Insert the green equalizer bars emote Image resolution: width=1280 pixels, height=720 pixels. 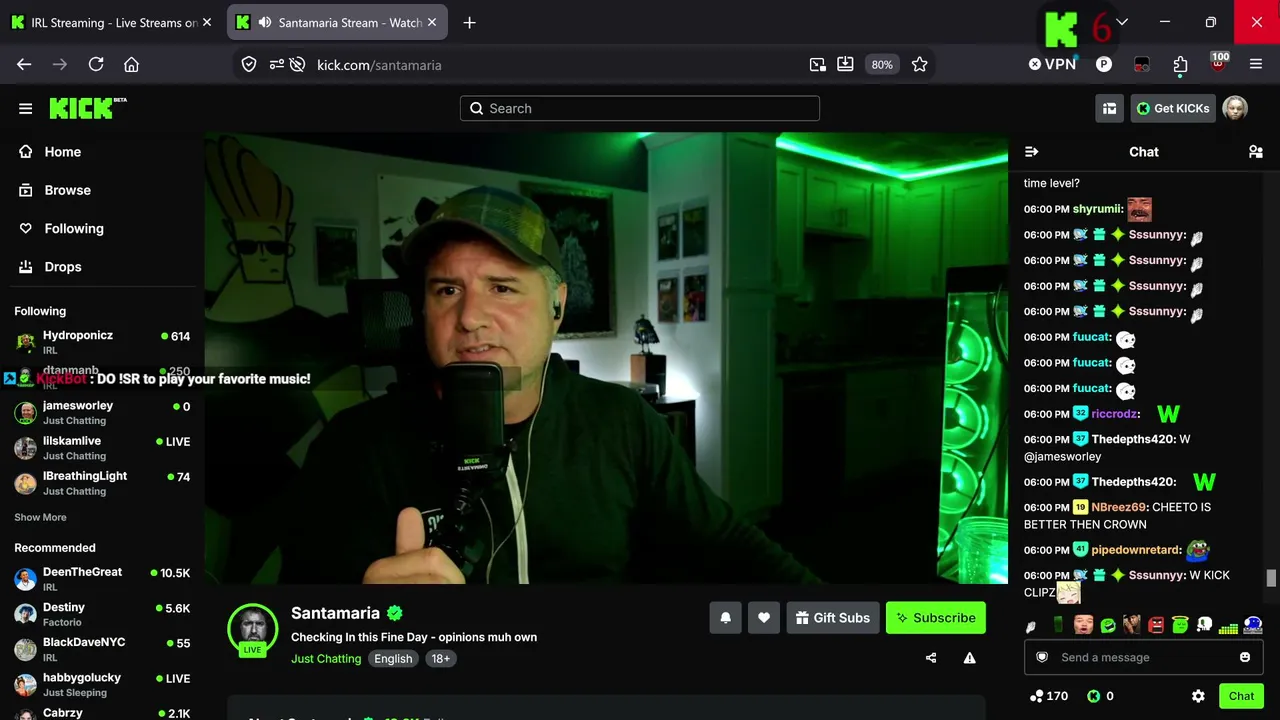pos(1228,627)
